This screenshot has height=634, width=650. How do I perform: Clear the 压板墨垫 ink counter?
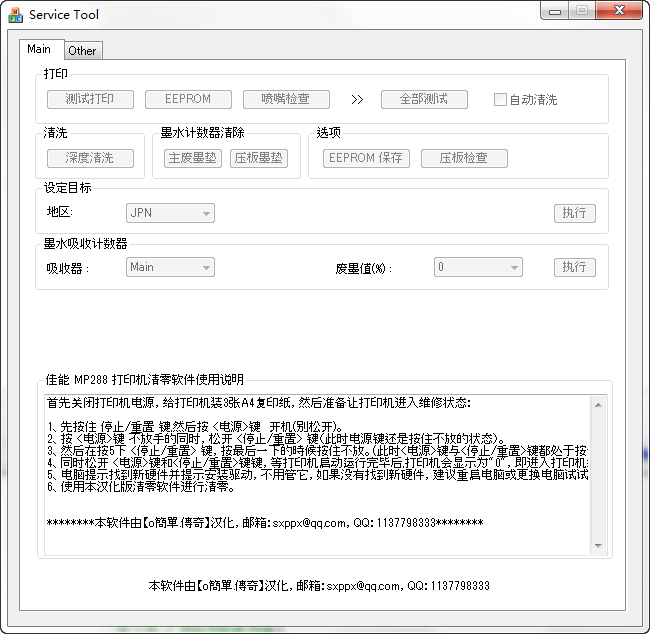click(x=258, y=158)
